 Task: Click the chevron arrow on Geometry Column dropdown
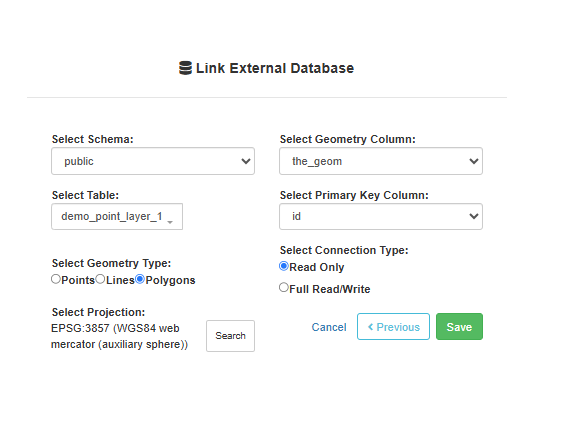tap(474, 161)
